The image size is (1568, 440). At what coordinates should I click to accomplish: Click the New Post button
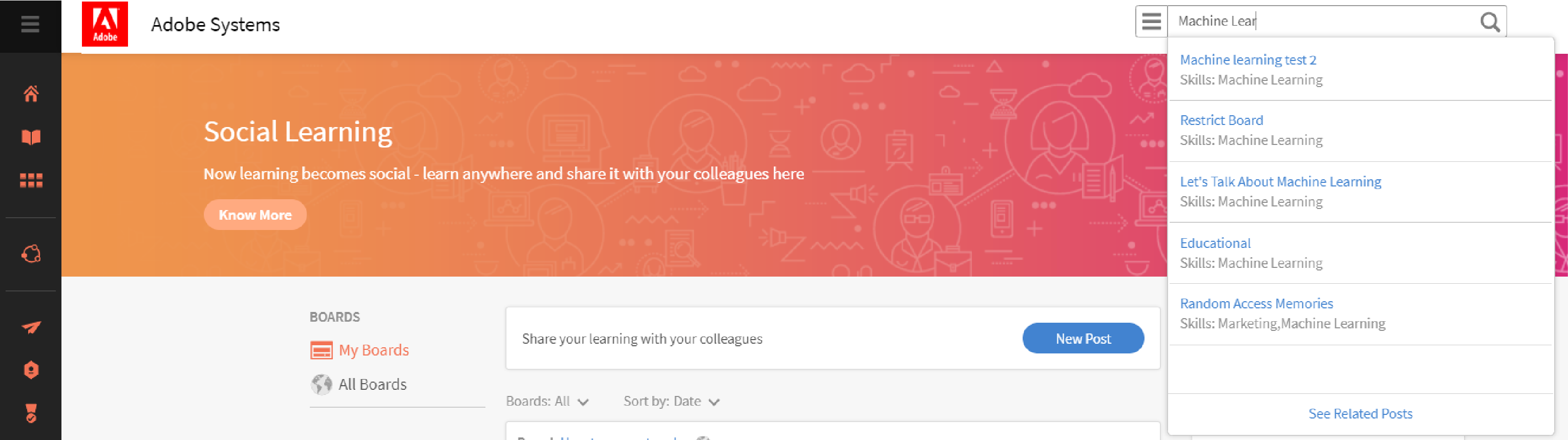point(1082,339)
